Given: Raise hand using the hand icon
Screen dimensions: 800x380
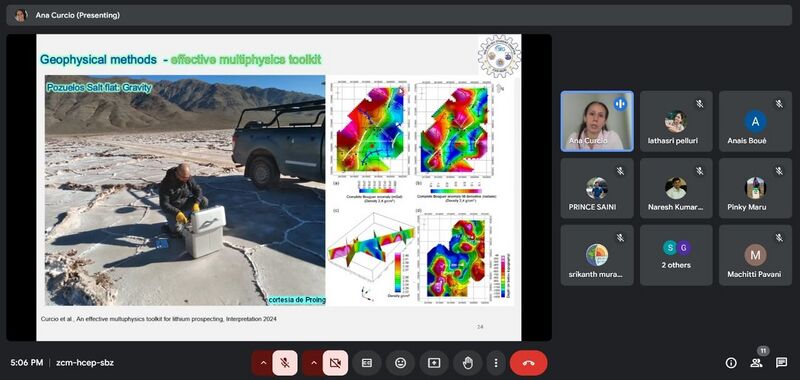Looking at the screenshot, I should pyautogui.click(x=468, y=363).
